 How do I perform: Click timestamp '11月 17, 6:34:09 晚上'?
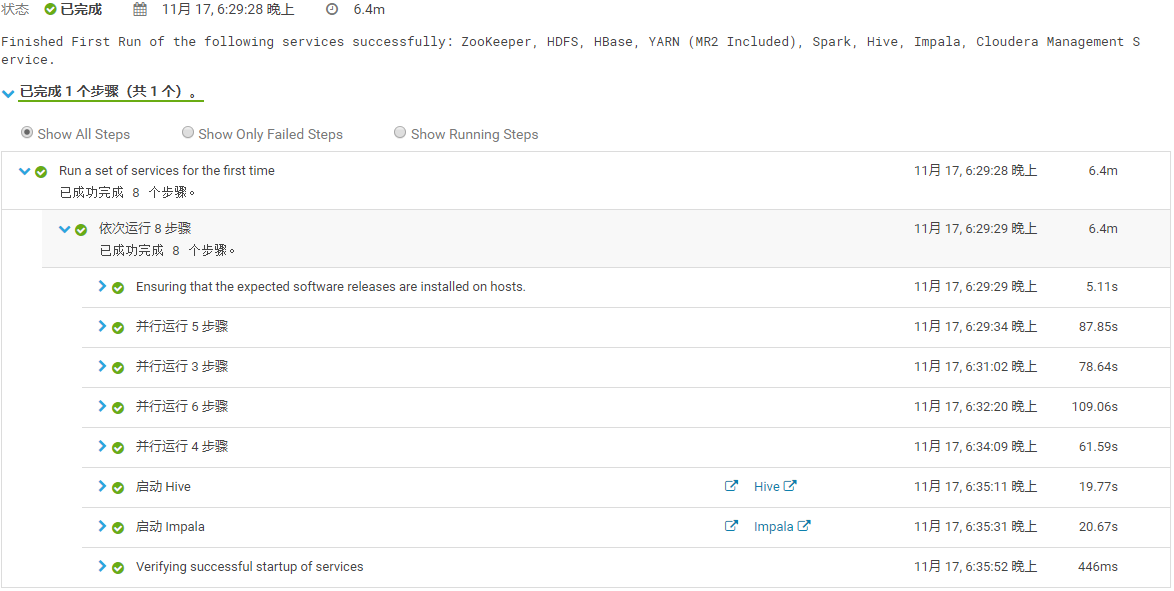coord(976,447)
